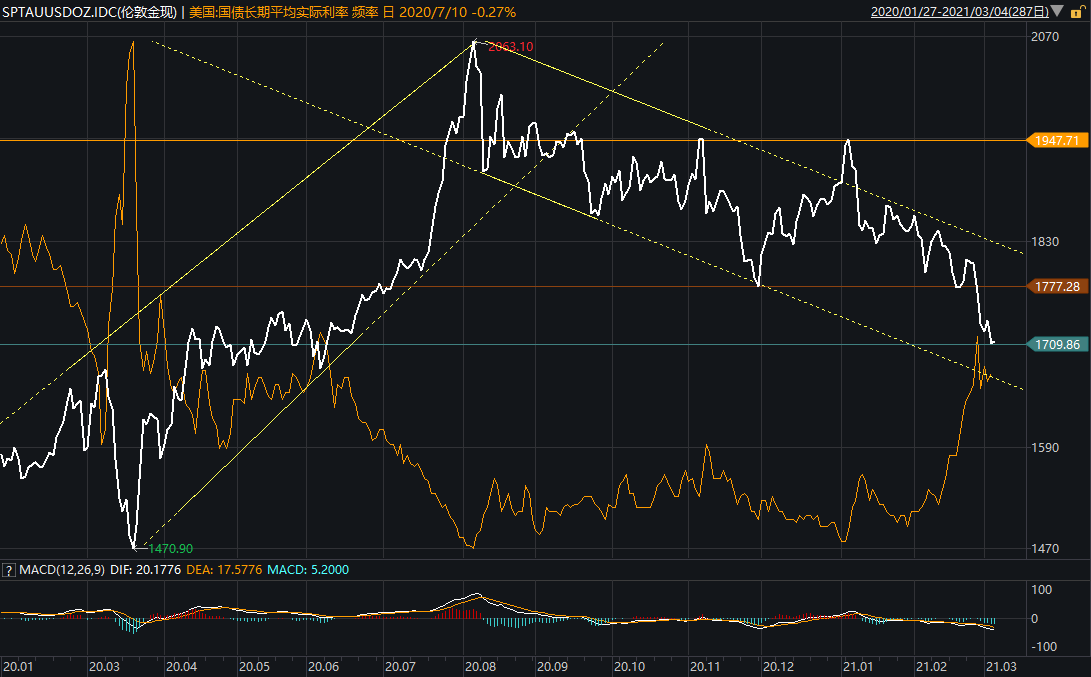
Task: Click the 1709.86 teal price tag
Action: pos(1058,344)
